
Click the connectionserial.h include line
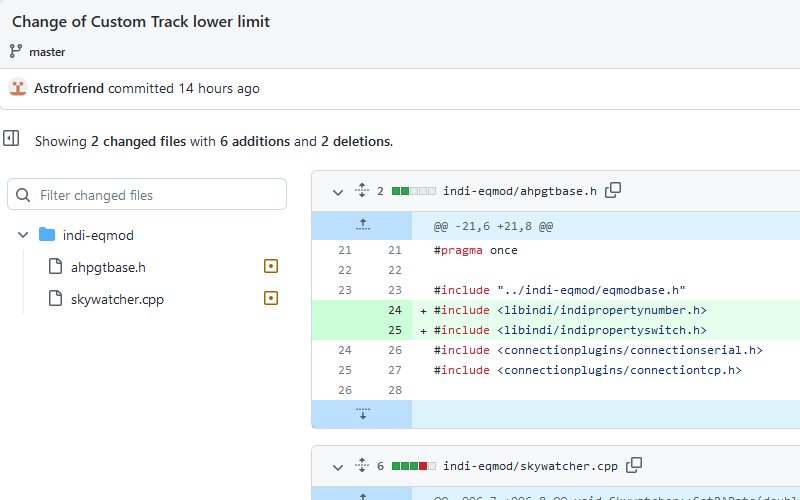pos(598,350)
